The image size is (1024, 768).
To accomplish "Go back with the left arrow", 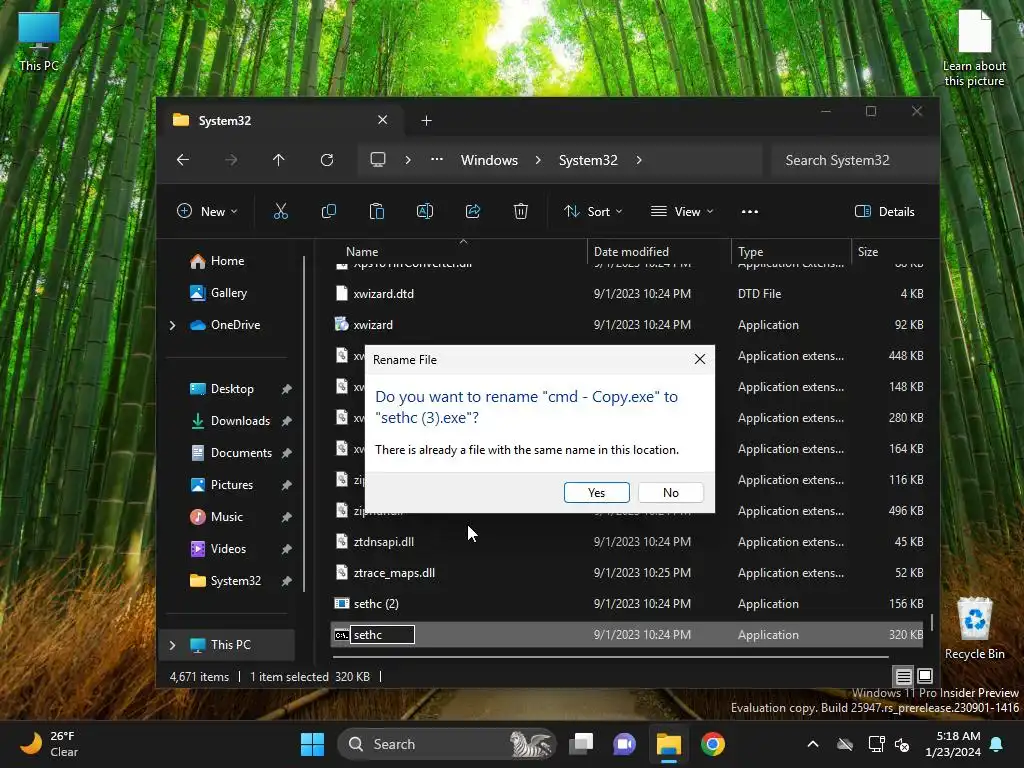I will (183, 160).
